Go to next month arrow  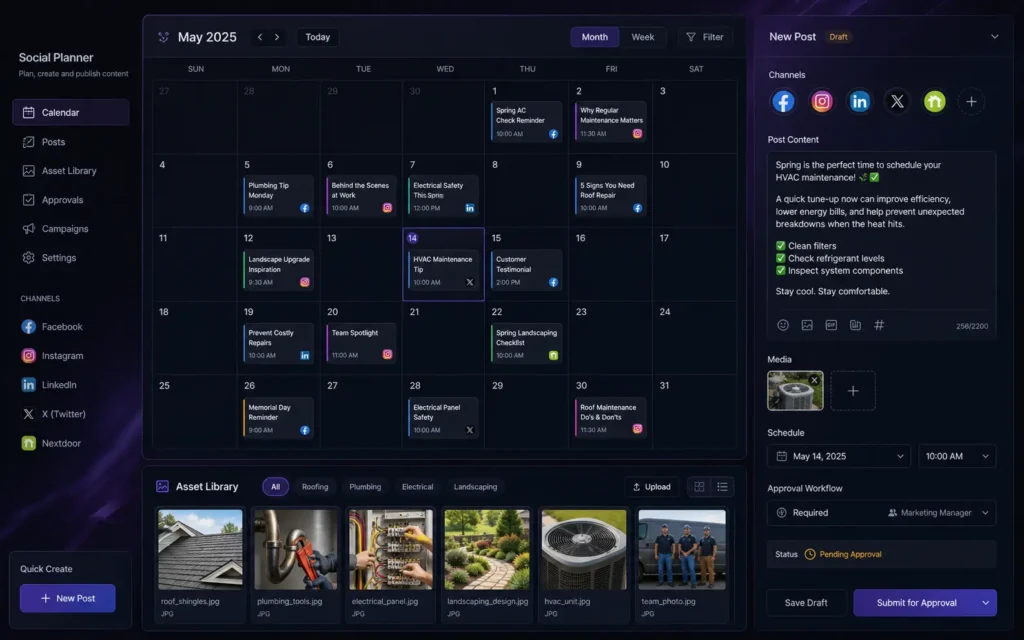pos(277,37)
